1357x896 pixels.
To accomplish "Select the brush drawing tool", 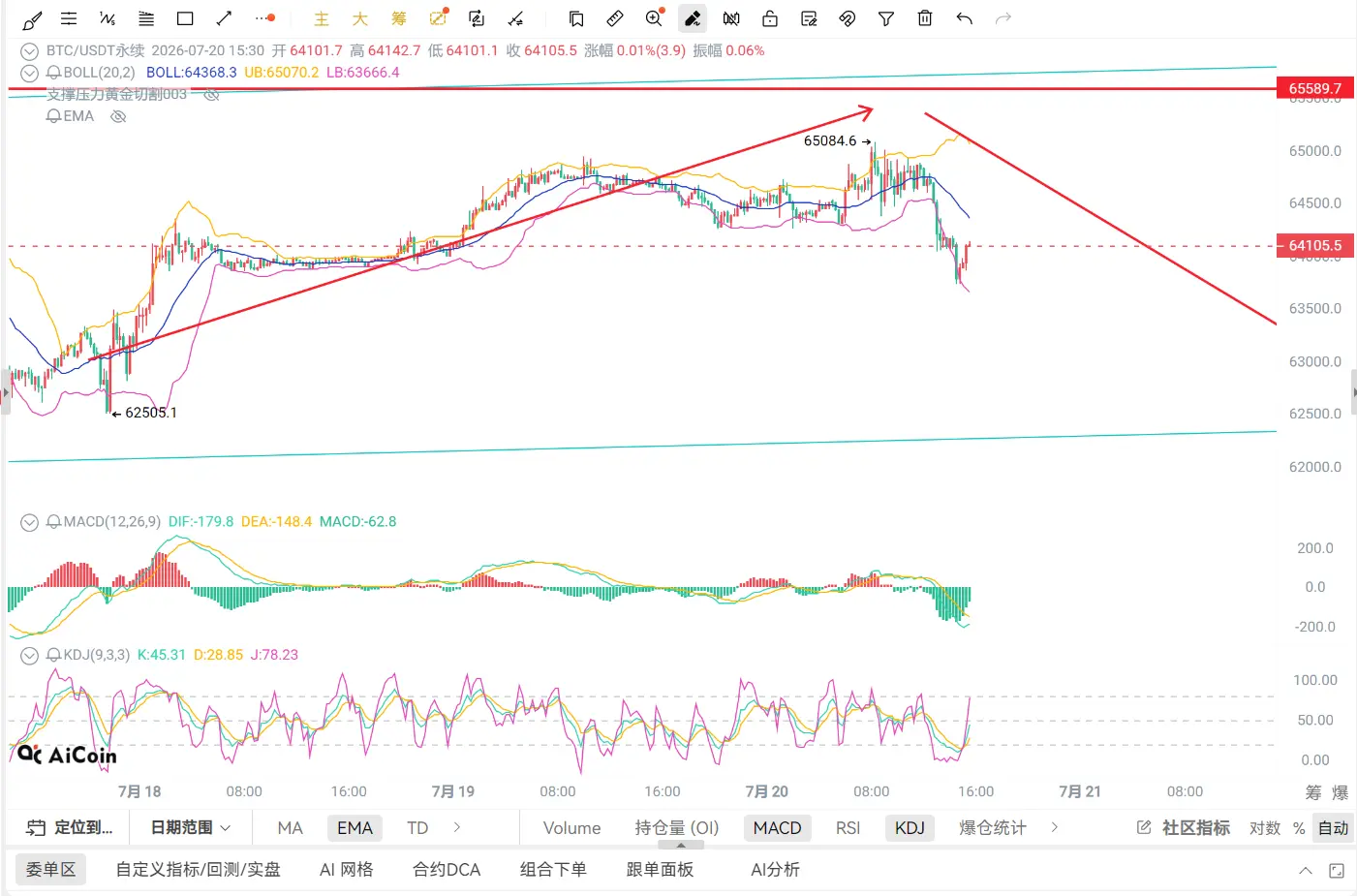I will coord(31,18).
